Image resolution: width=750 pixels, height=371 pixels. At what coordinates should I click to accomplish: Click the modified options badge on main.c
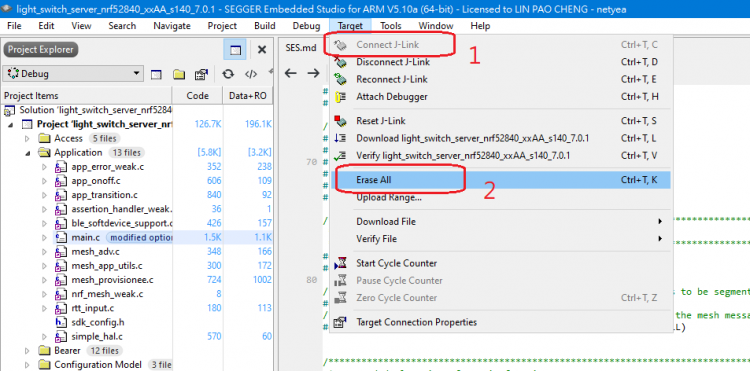139,238
